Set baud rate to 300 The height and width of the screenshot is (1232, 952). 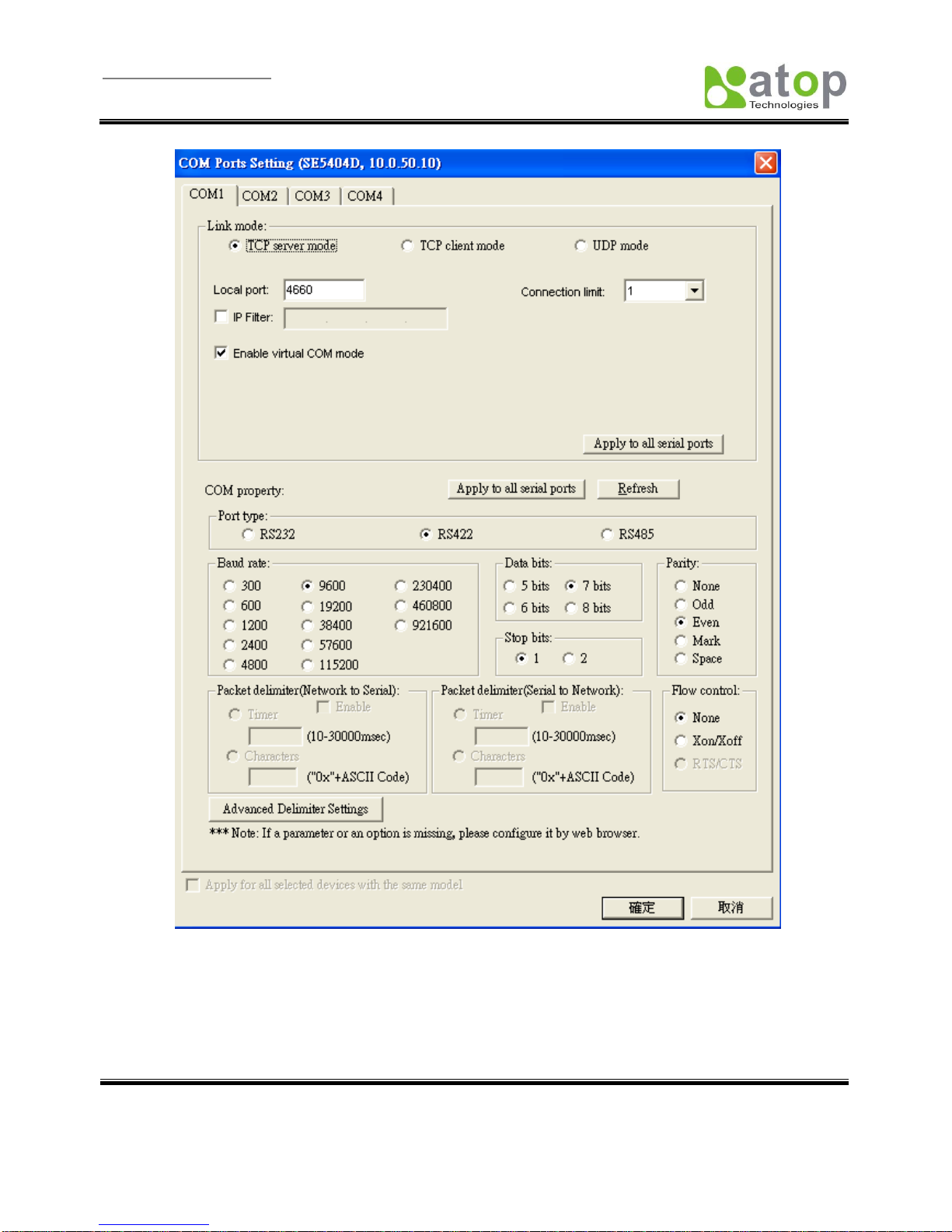tap(229, 586)
